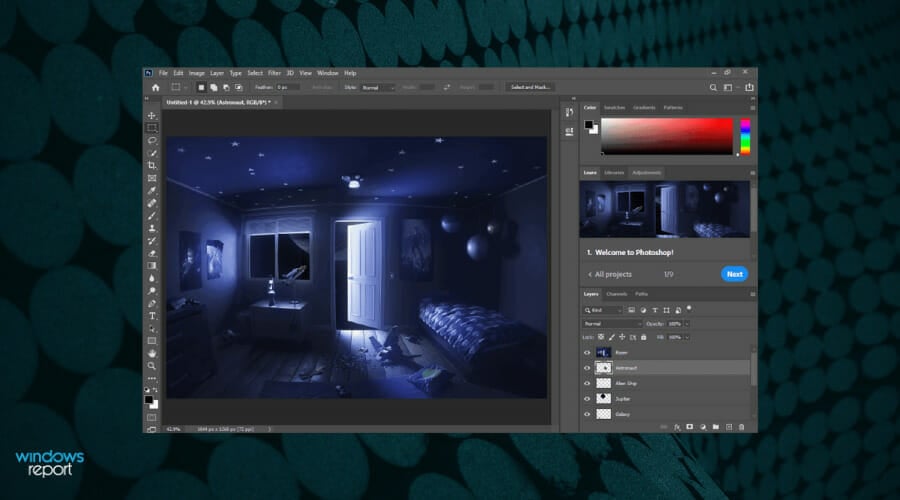Switch to the Adjustments tab
900x500 pixels.
point(646,173)
